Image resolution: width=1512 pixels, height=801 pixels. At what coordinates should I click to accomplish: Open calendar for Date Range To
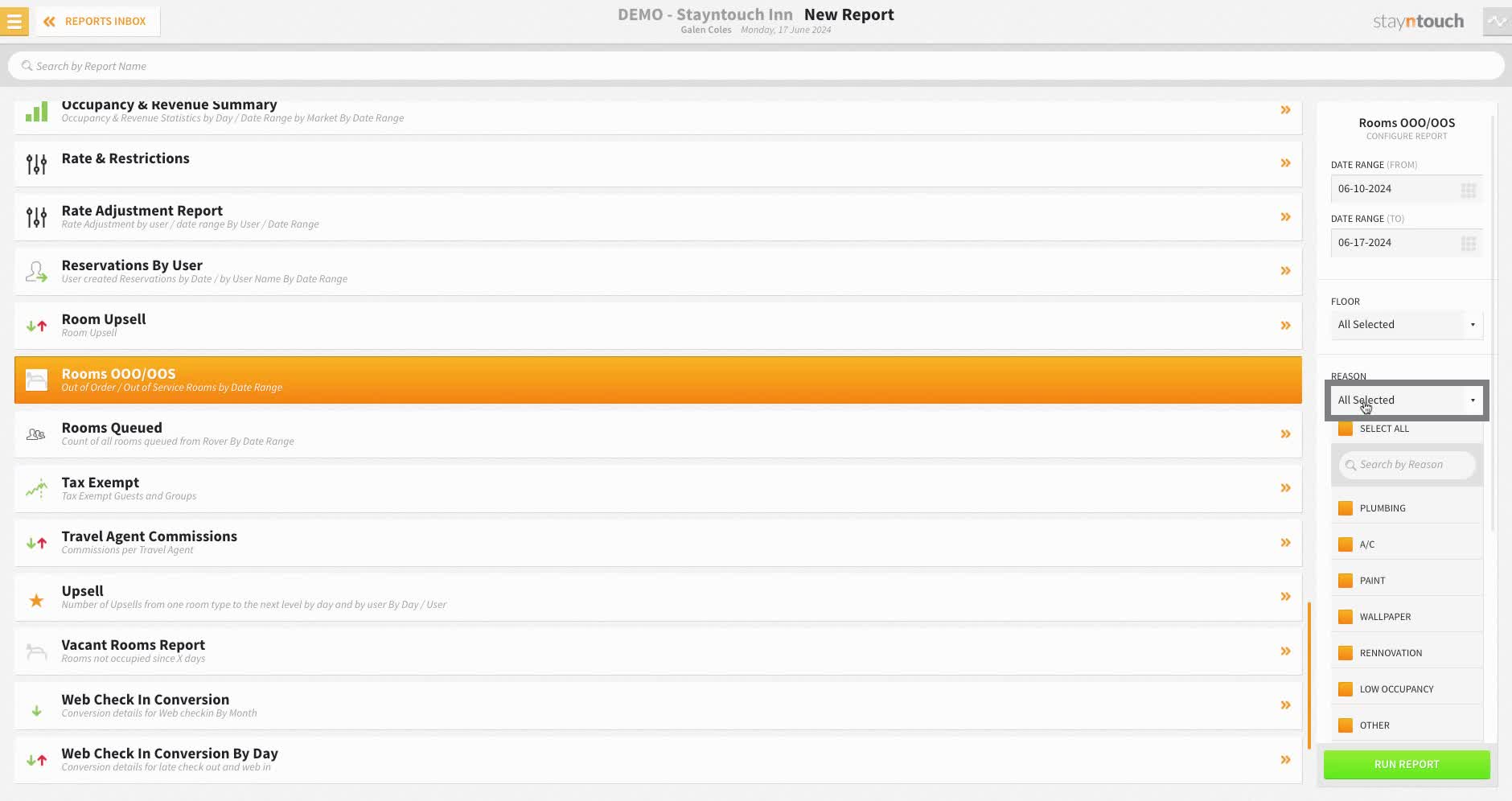click(1469, 244)
